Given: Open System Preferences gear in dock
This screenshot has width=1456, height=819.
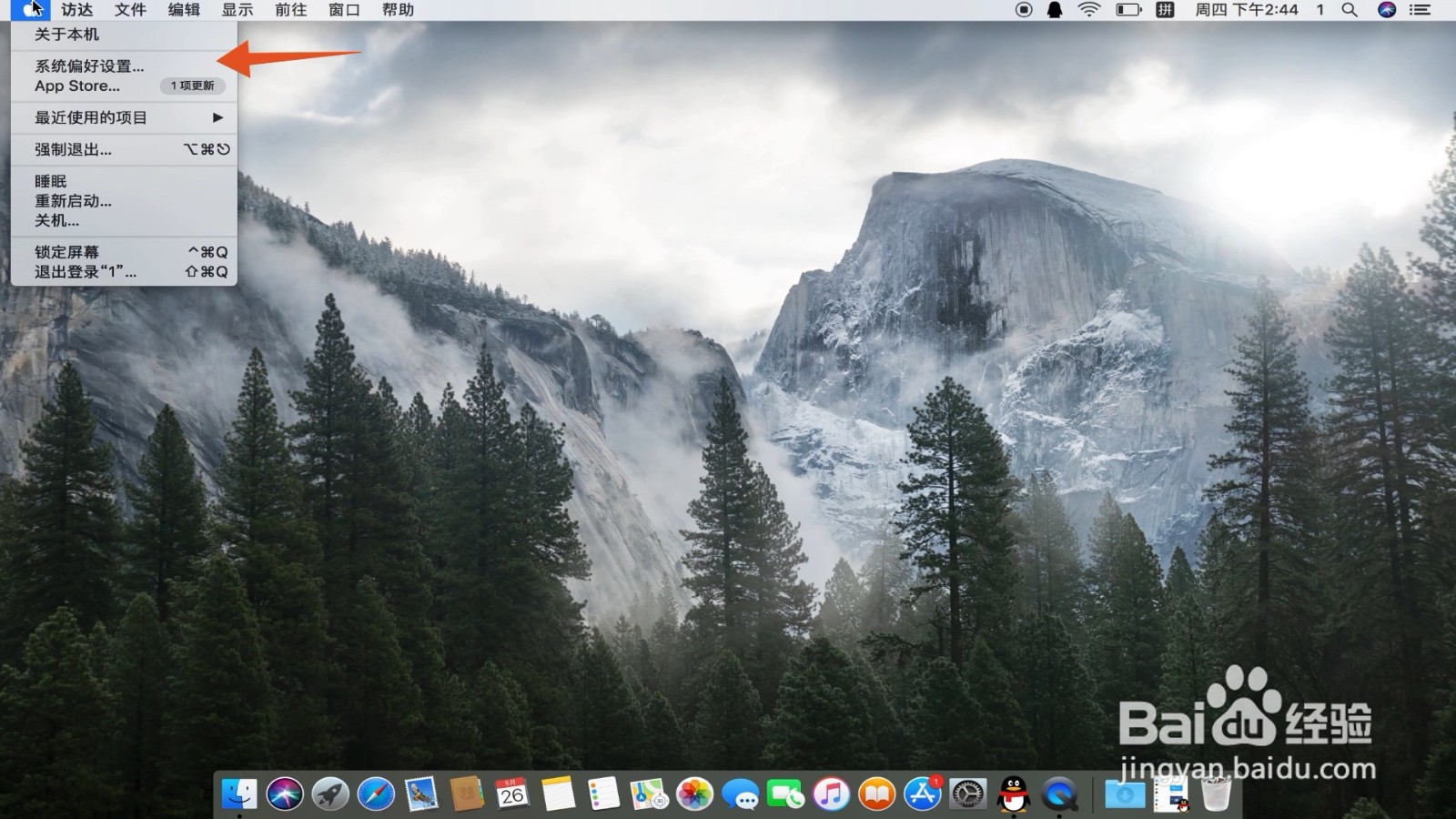Looking at the screenshot, I should coord(967,794).
